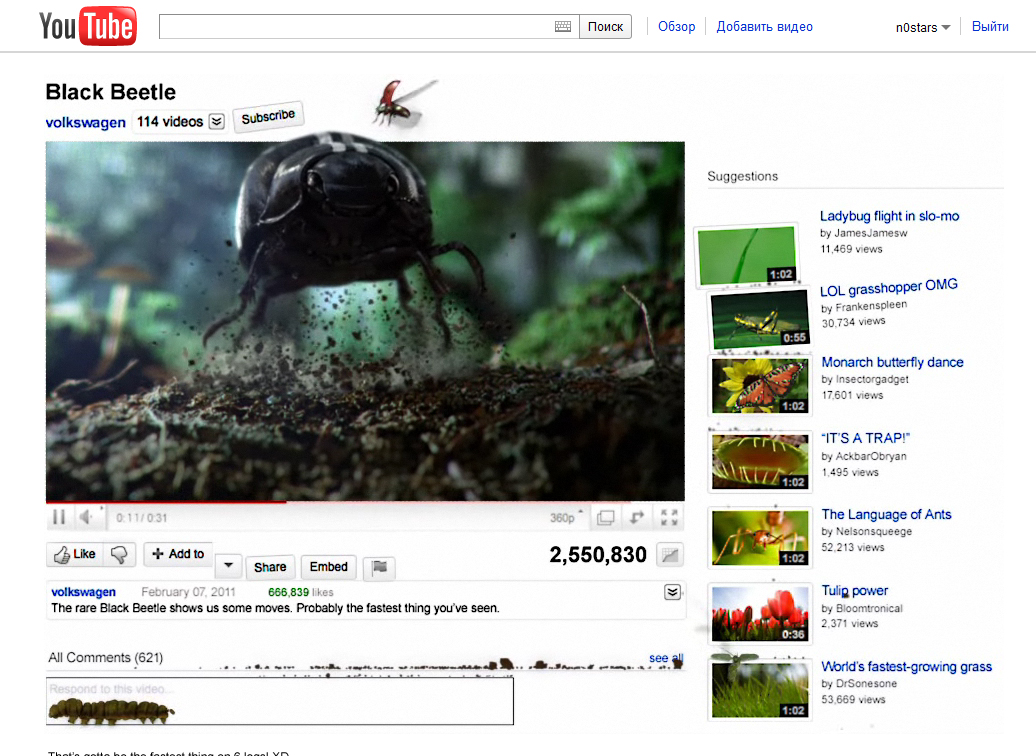Click the author name Nelsonsqueege
The height and width of the screenshot is (756, 1036).
[x=873, y=531]
